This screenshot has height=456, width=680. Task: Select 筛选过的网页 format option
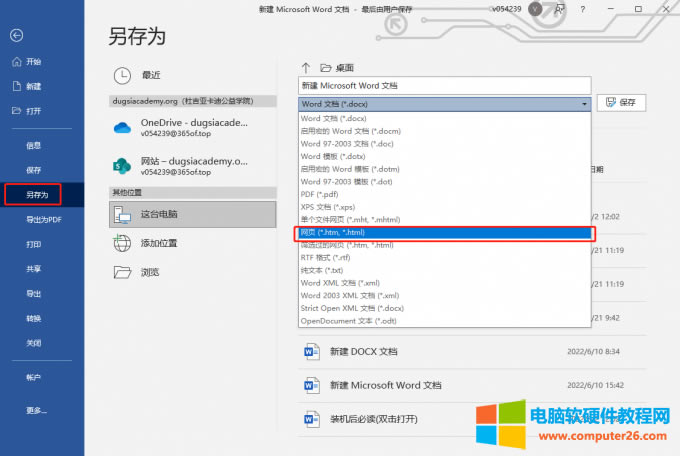[445, 245]
